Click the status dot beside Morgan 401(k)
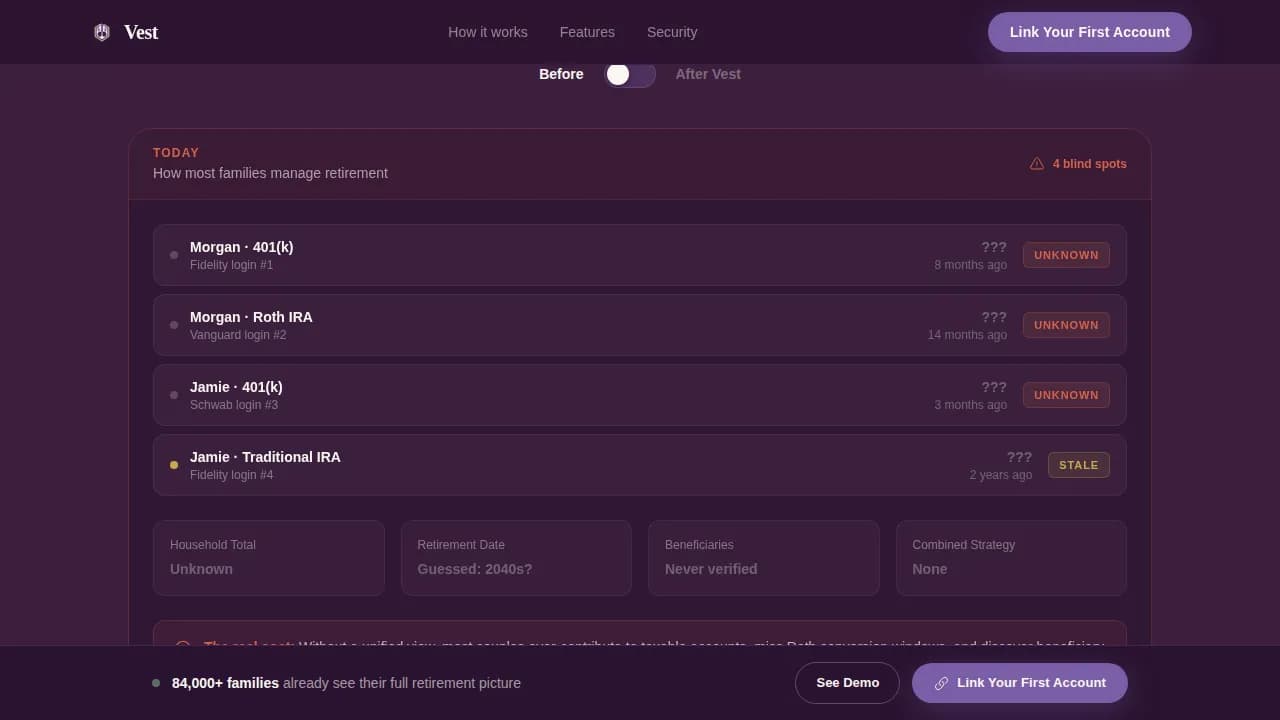 tap(174, 255)
